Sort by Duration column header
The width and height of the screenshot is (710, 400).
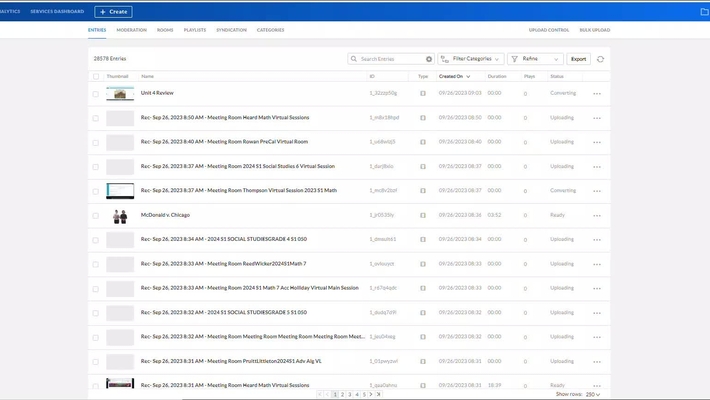pyautogui.click(x=497, y=77)
